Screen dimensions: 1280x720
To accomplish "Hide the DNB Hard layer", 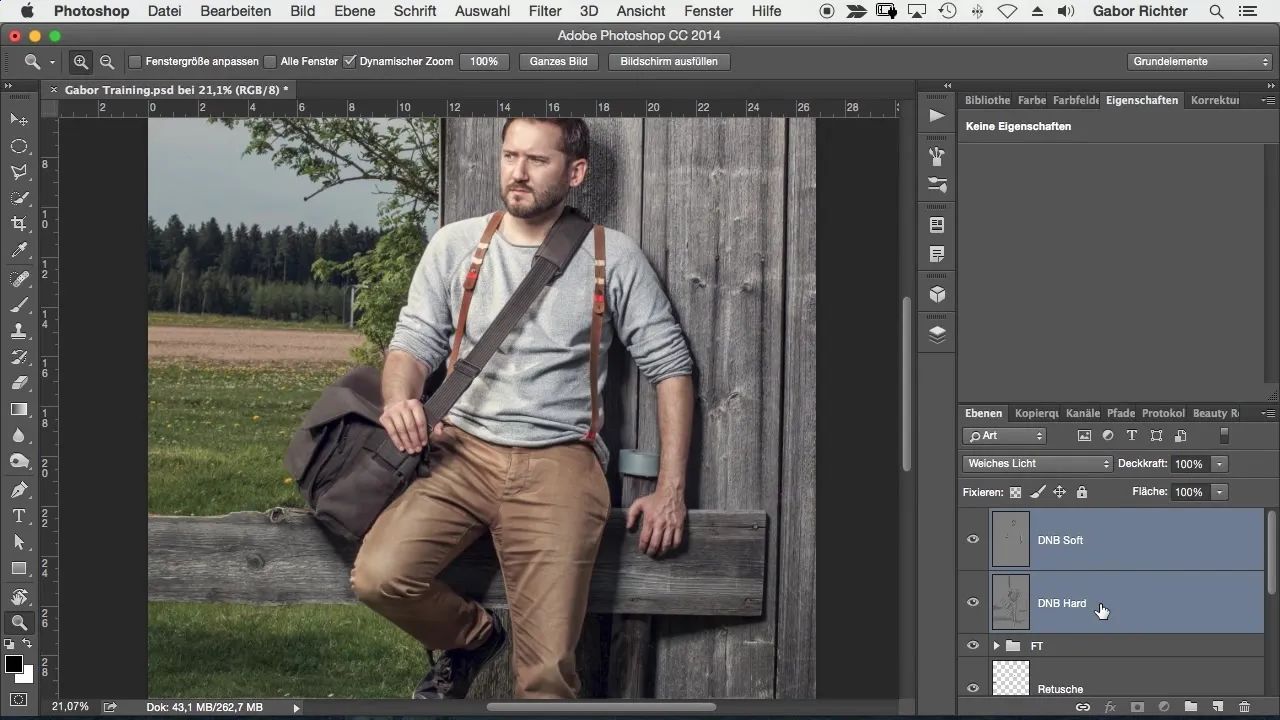I will coord(972,602).
